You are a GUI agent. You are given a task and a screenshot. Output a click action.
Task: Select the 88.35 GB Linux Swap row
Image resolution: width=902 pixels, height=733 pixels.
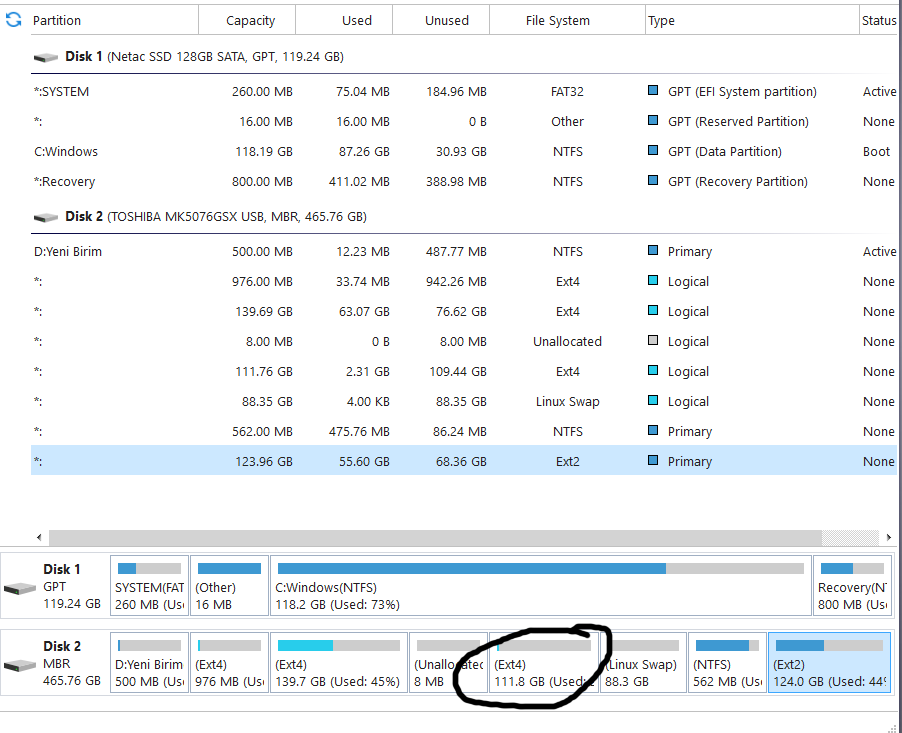point(464,401)
